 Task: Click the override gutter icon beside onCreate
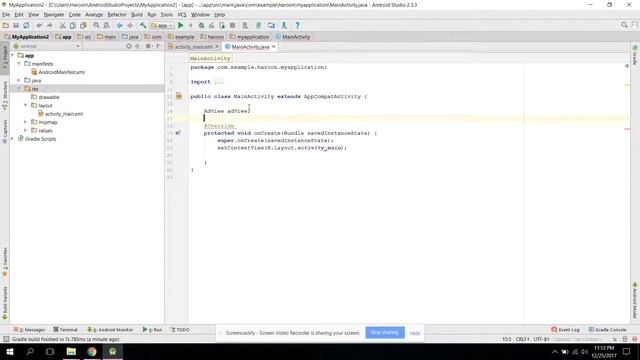coord(178,133)
